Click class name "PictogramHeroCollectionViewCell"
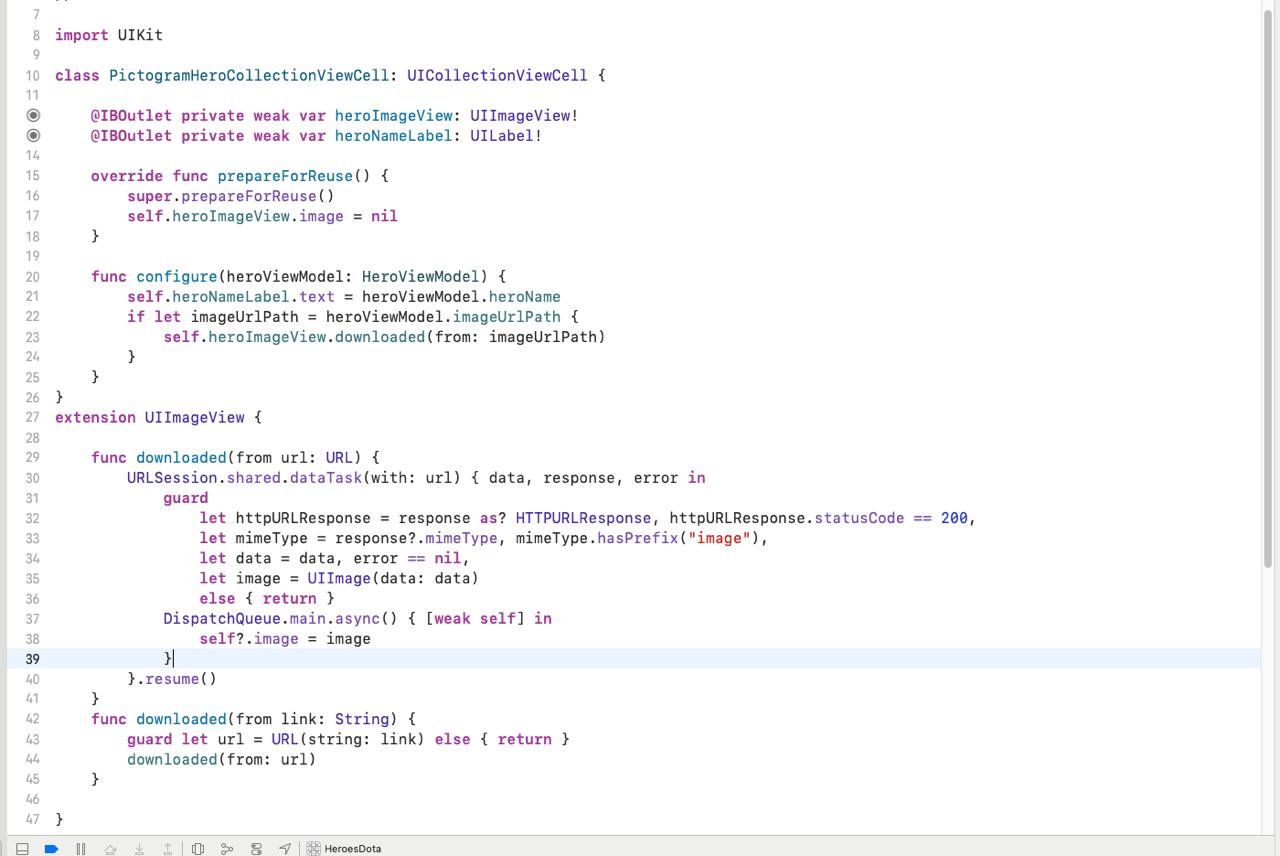 point(249,75)
